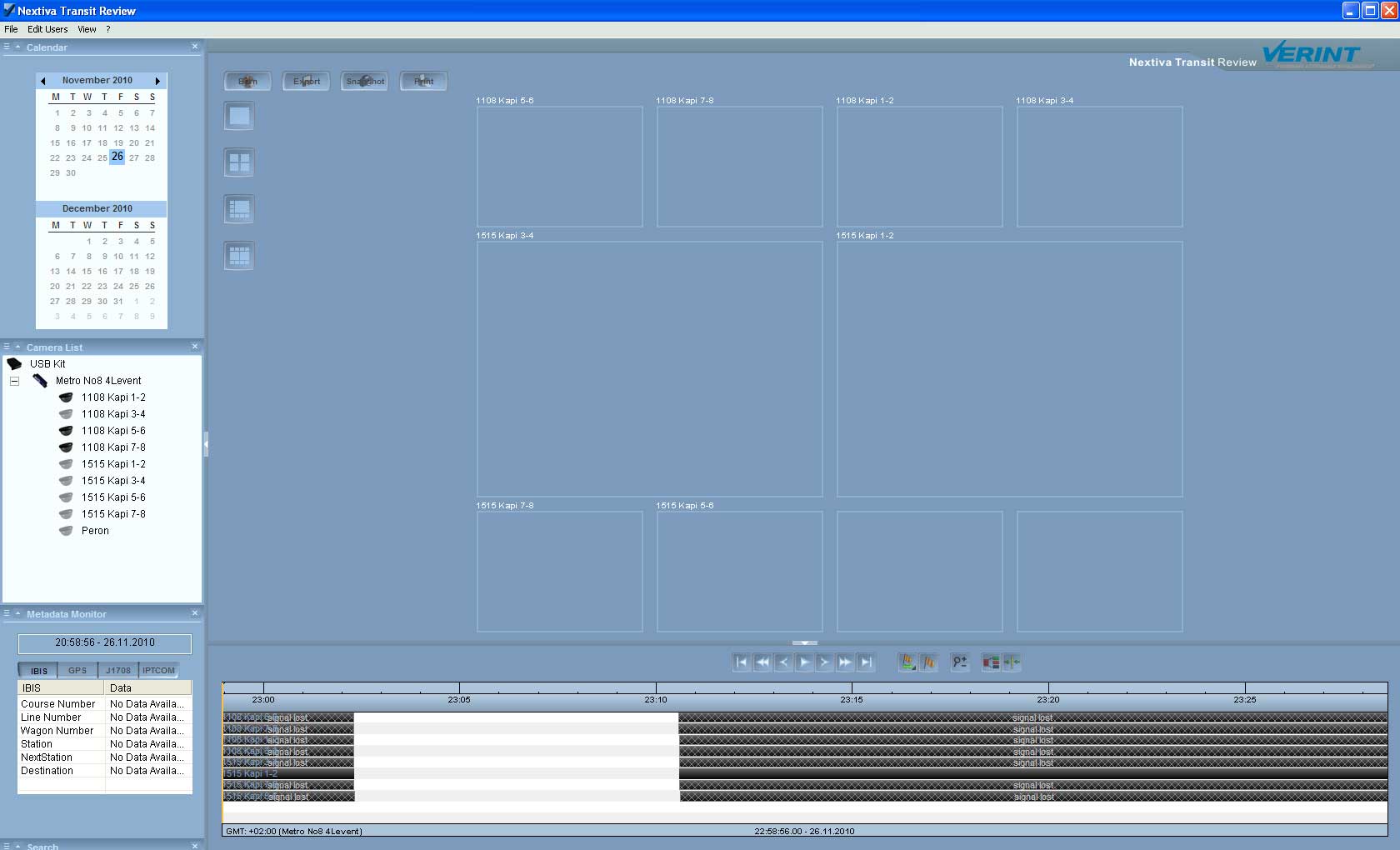Click the timeline zoom magnifier icon

point(960,662)
